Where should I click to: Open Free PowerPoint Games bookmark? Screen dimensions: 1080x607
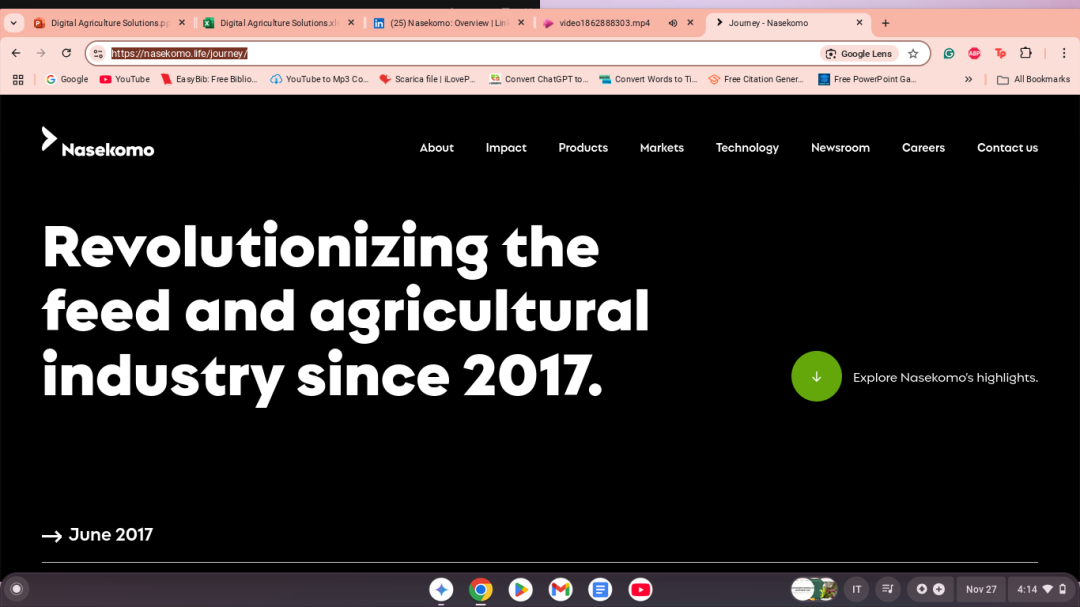click(x=867, y=79)
